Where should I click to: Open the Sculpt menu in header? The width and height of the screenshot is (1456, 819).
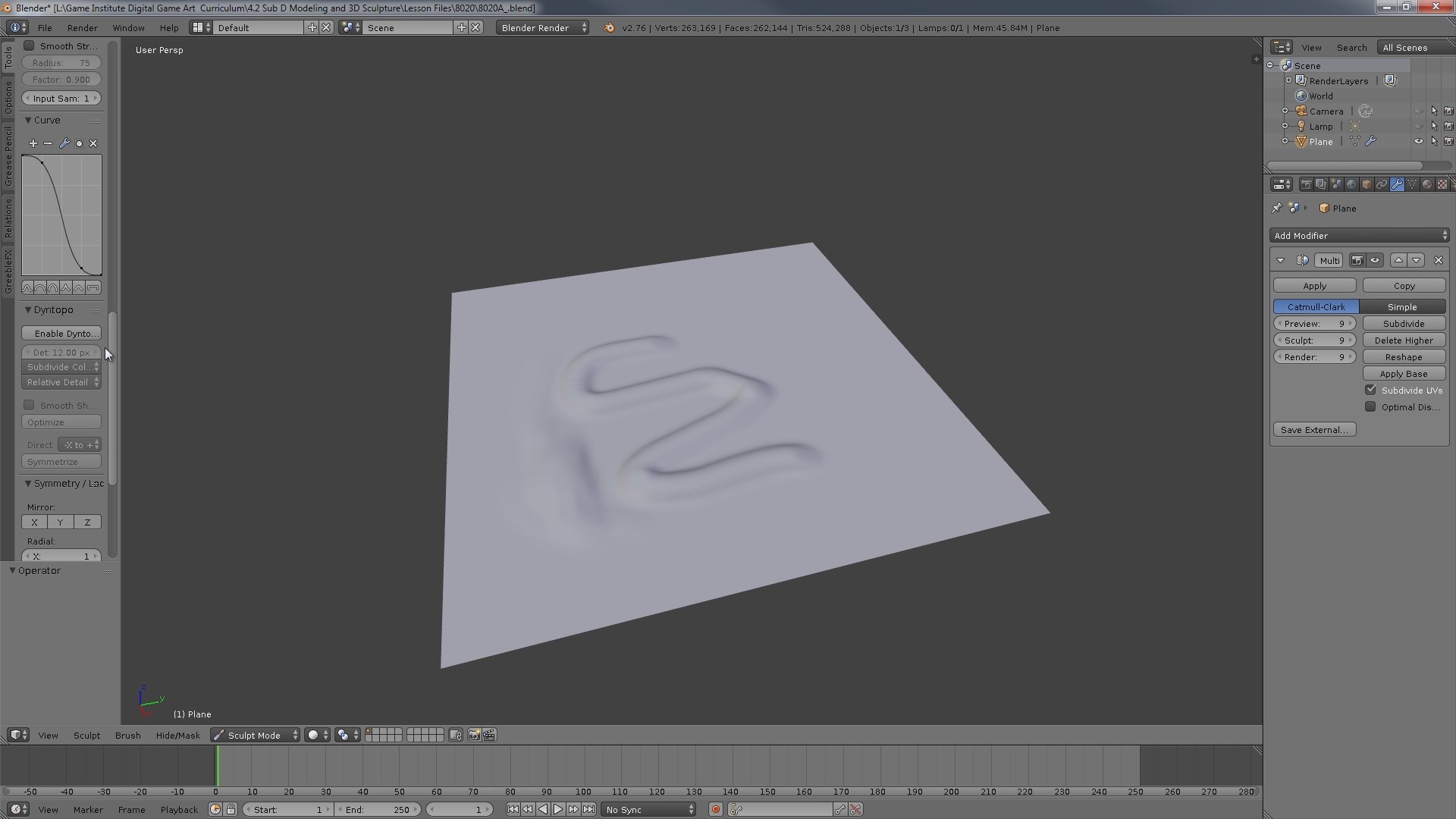click(x=86, y=735)
